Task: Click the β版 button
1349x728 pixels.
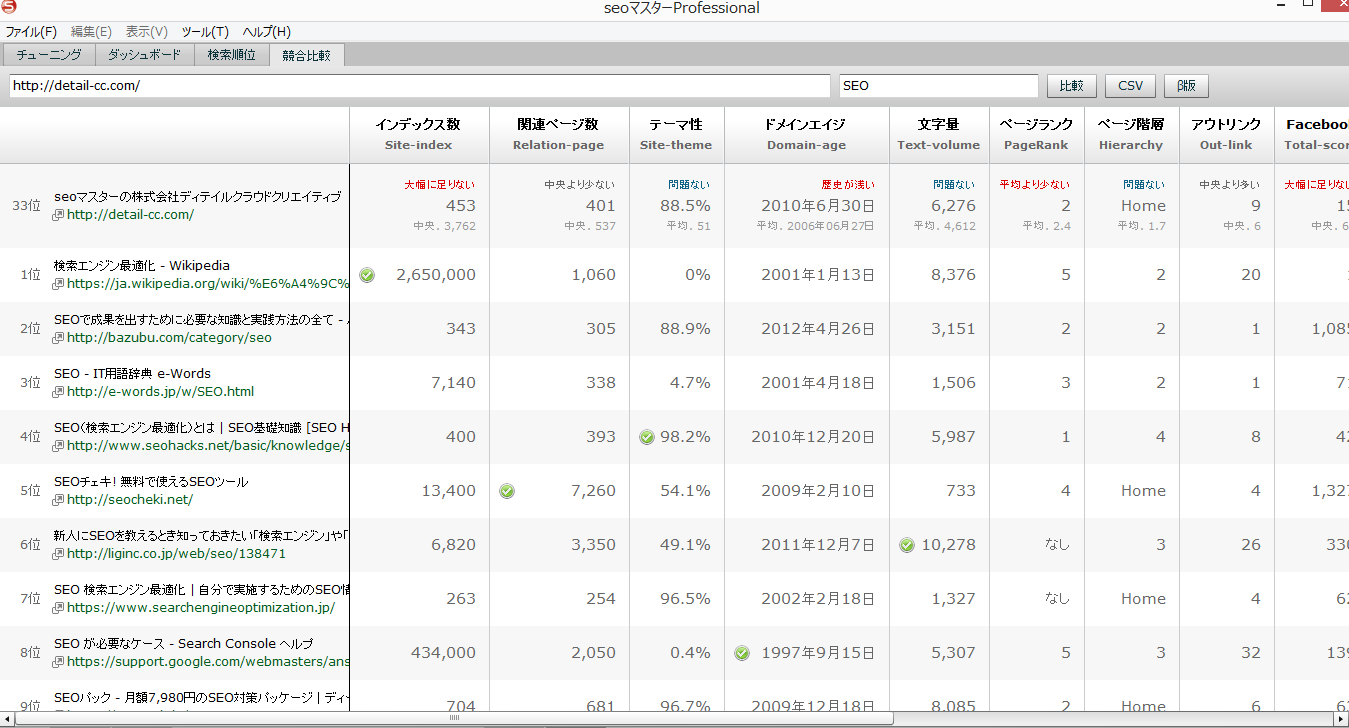Action: (x=1186, y=86)
